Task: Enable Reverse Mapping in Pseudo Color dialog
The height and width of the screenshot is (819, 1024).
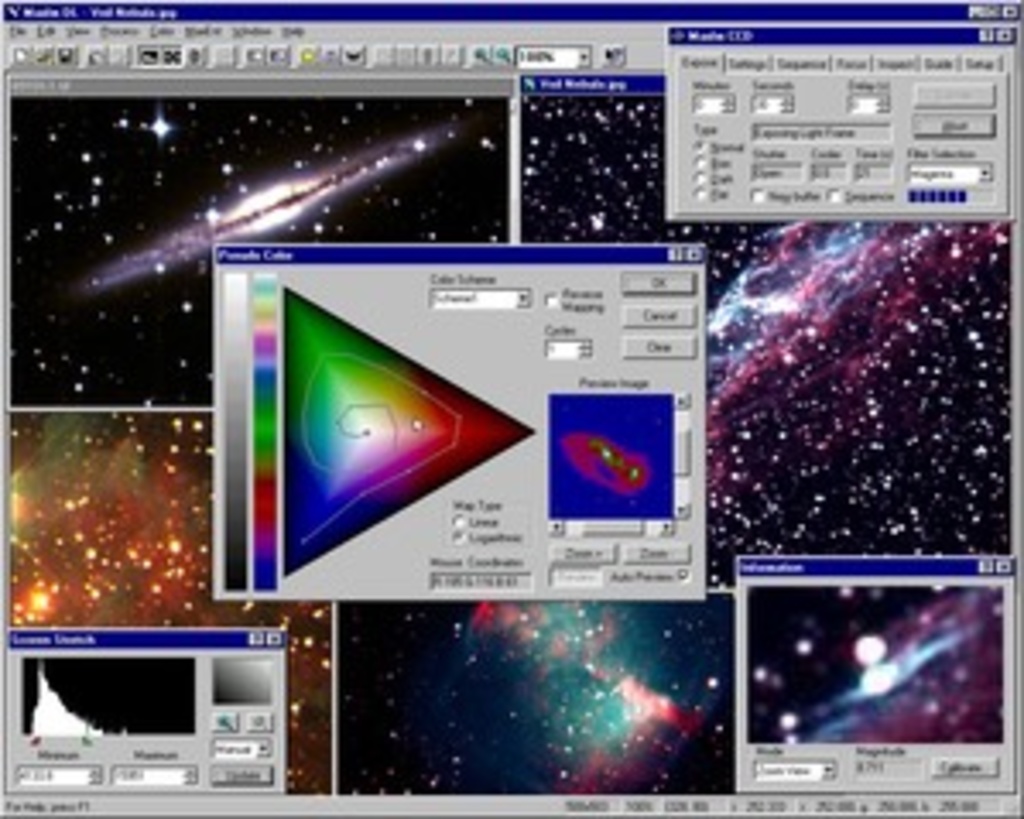Action: click(x=553, y=298)
